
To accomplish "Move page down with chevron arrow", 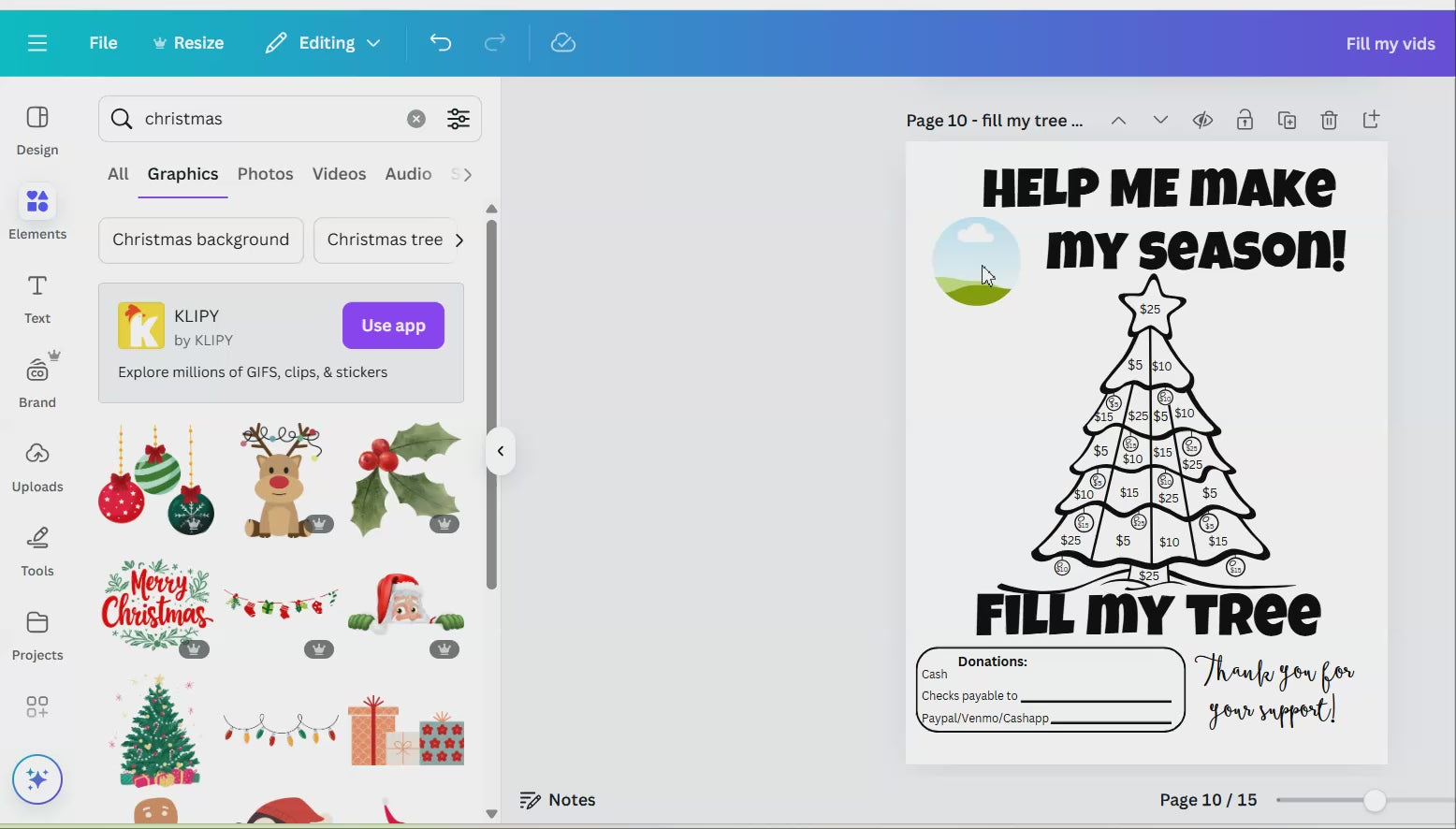I will pyautogui.click(x=1160, y=120).
